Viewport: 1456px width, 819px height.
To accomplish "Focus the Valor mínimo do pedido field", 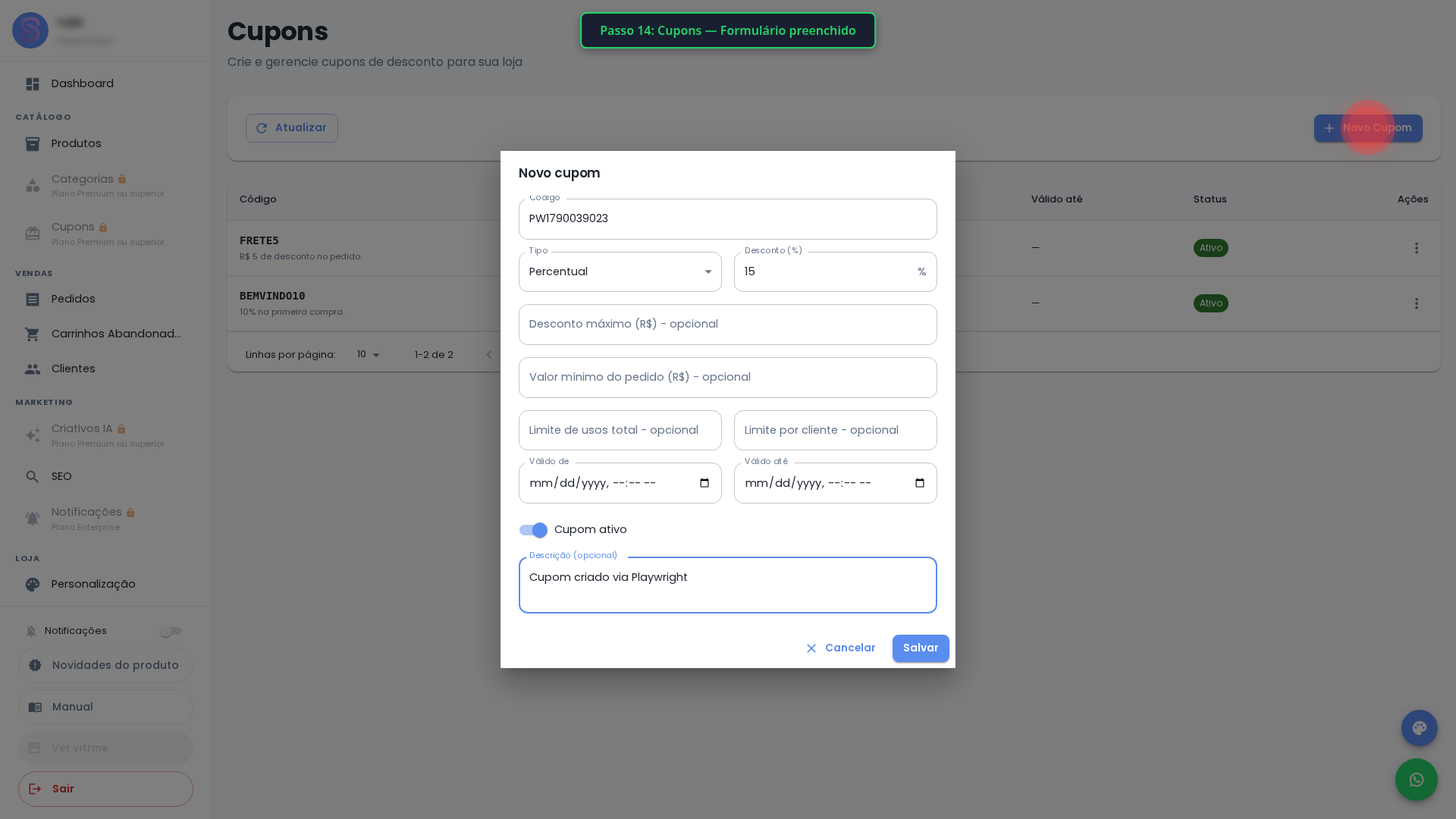I will coord(728,378).
